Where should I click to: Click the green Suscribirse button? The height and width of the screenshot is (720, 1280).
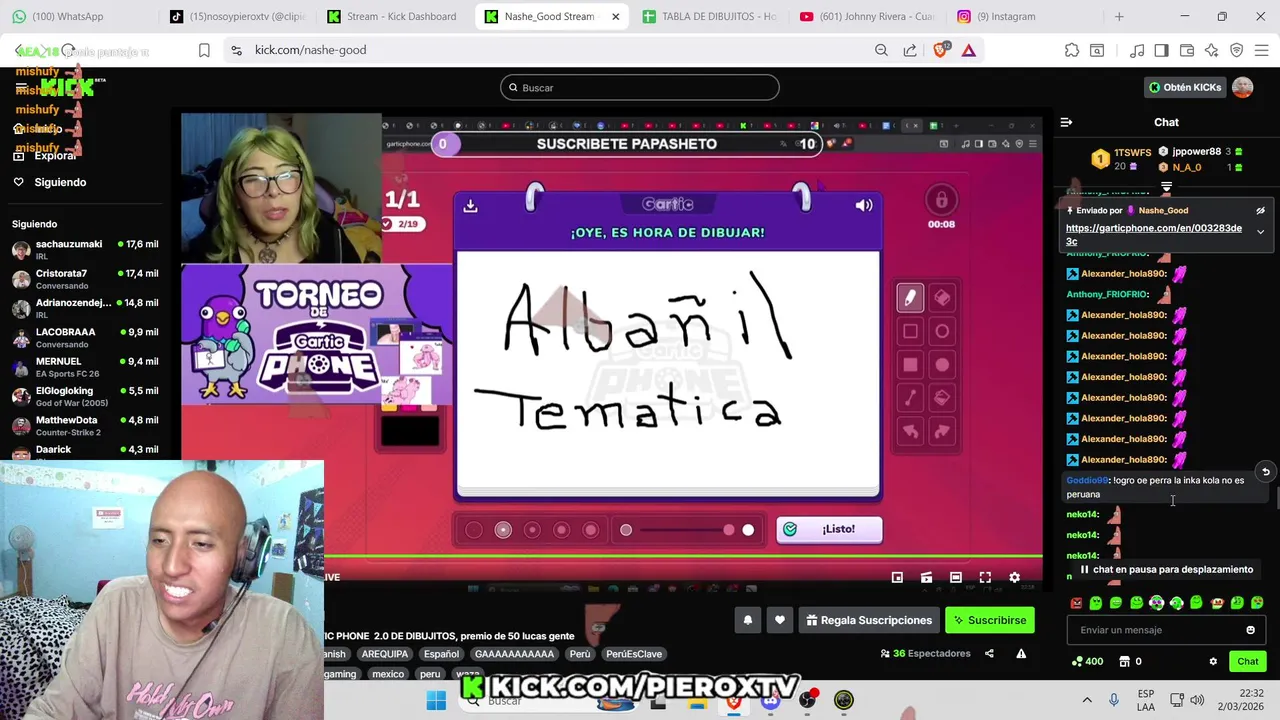pos(990,620)
